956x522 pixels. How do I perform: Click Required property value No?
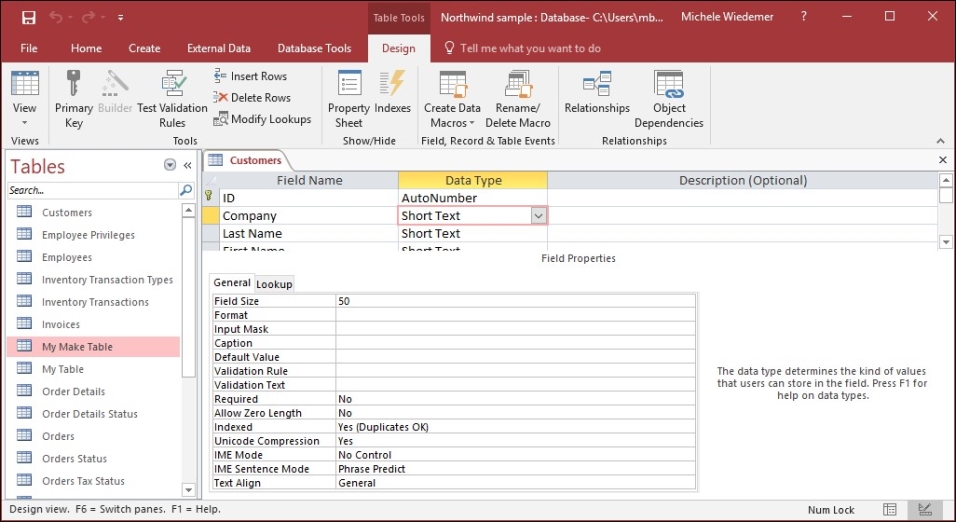coord(515,399)
